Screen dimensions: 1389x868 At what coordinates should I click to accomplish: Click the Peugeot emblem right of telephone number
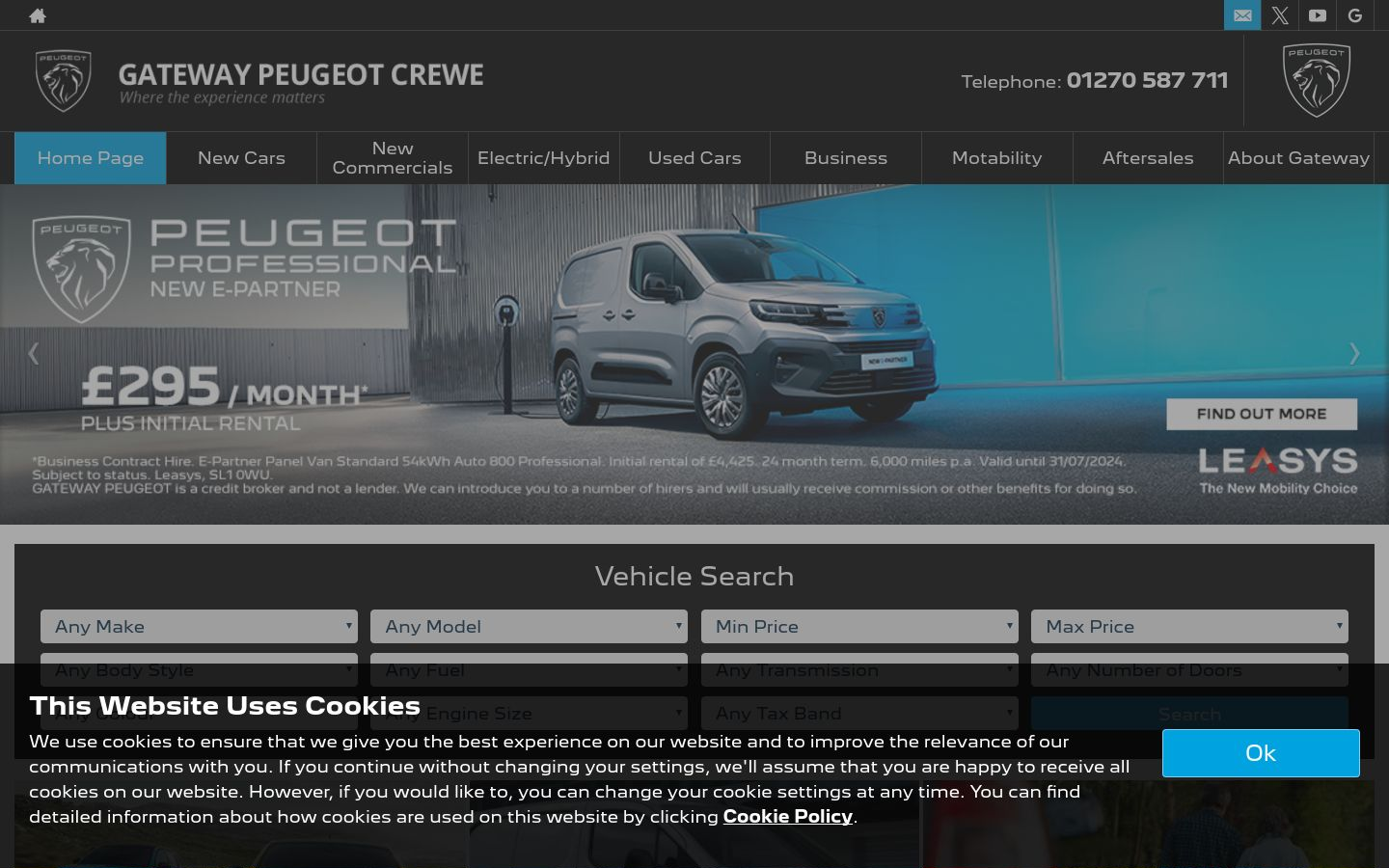[1317, 81]
